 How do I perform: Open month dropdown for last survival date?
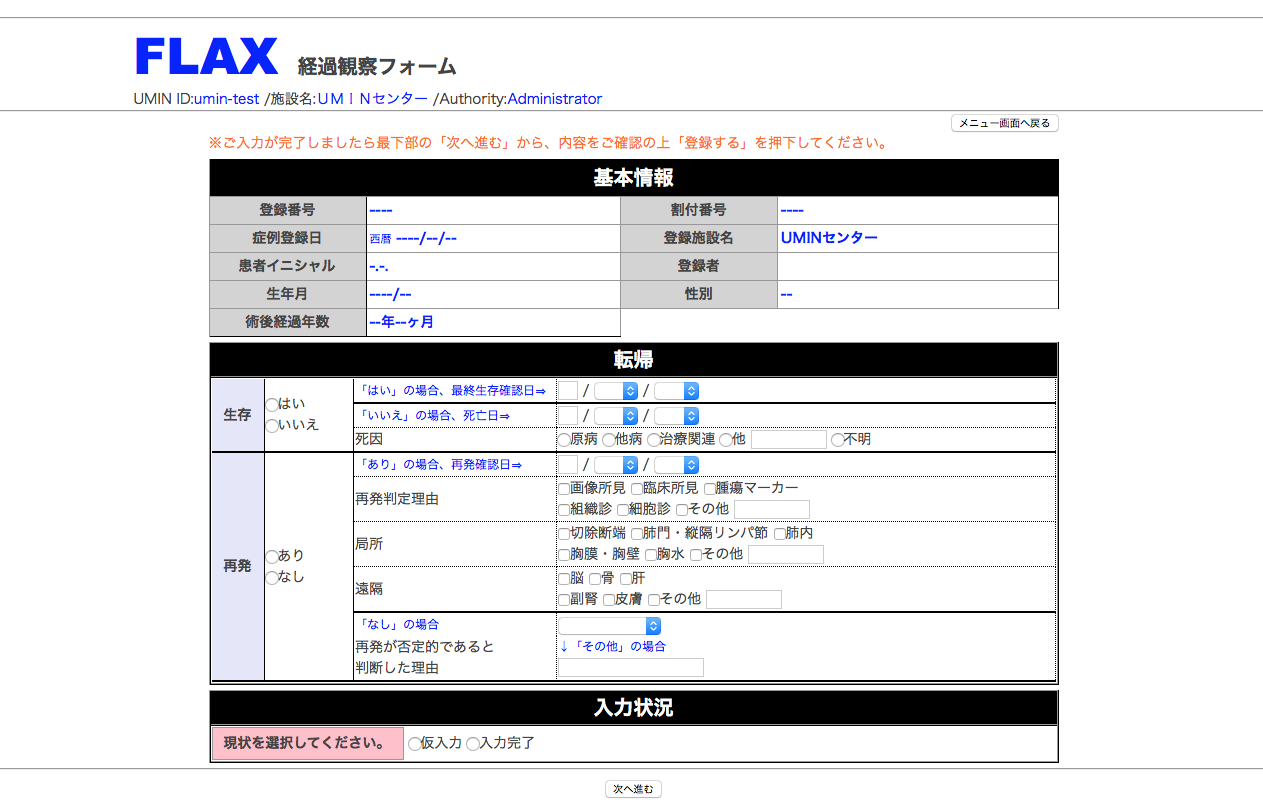point(616,391)
